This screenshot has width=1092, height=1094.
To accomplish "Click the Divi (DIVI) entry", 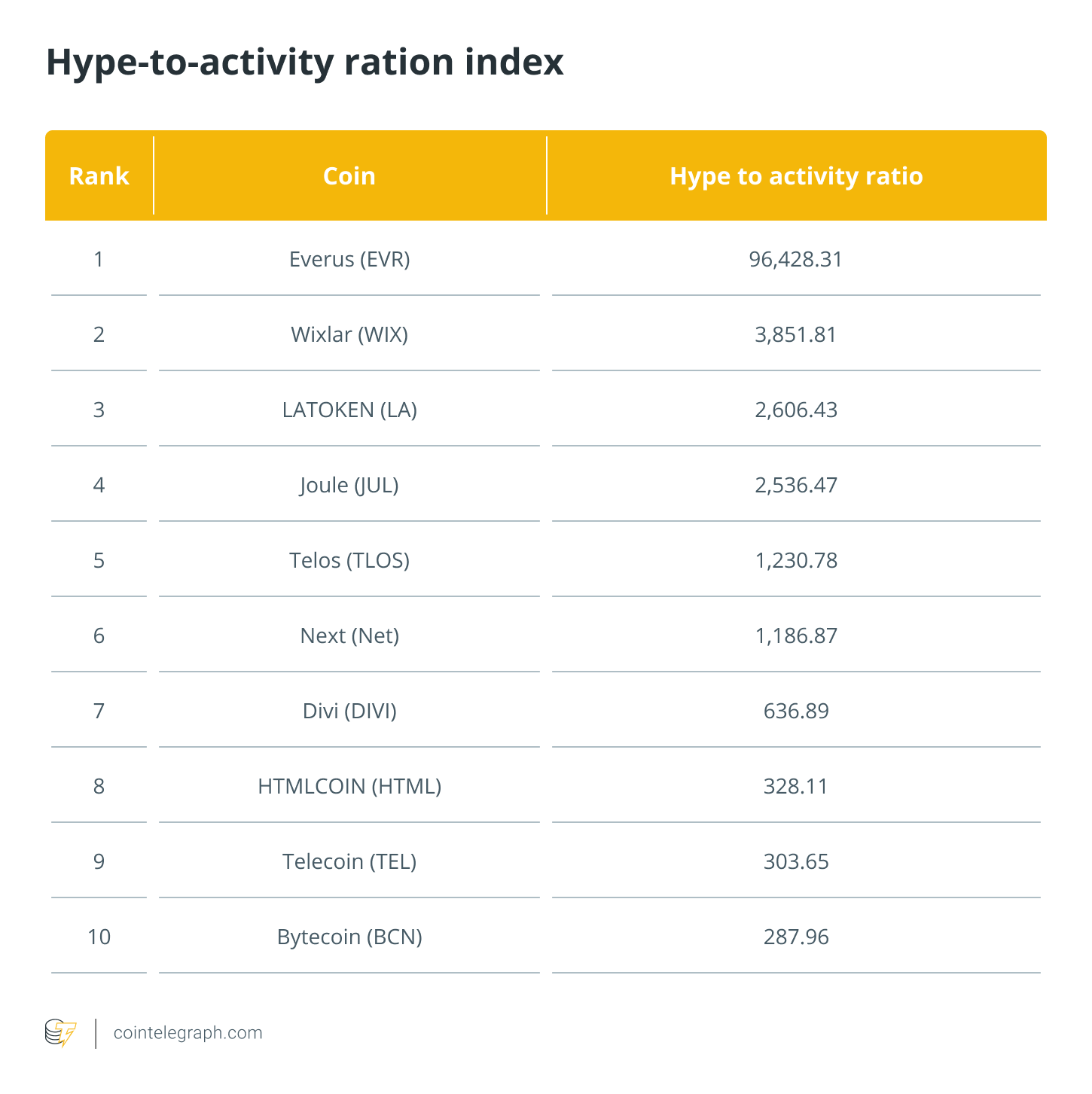I will [349, 711].
